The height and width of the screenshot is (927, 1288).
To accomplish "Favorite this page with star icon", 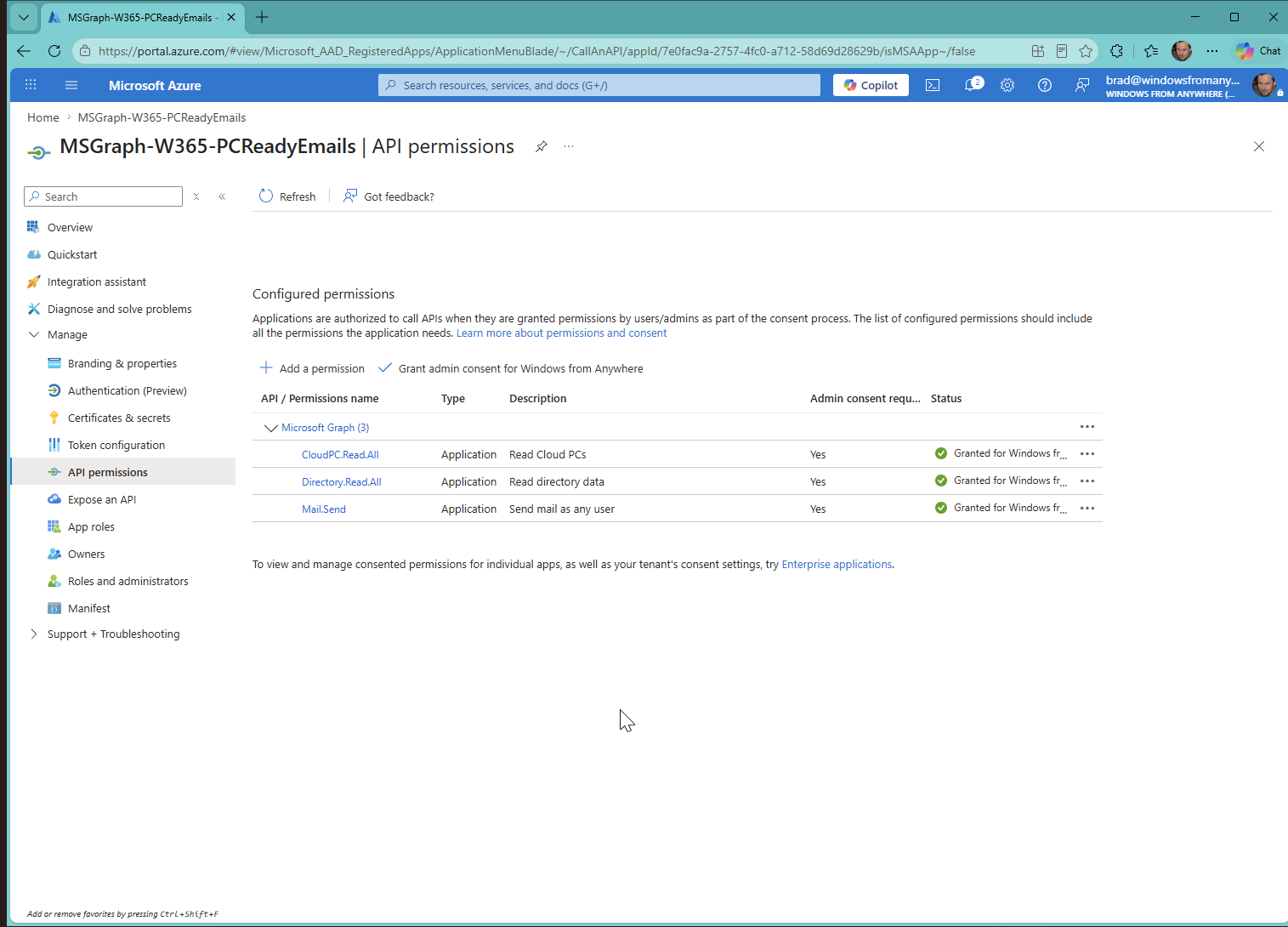I will (x=1086, y=51).
